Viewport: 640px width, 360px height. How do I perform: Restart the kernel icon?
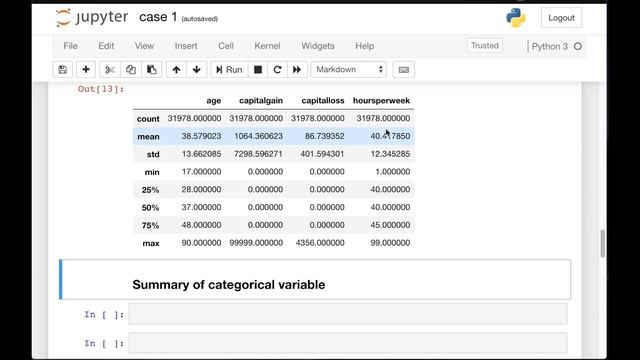[278, 70]
